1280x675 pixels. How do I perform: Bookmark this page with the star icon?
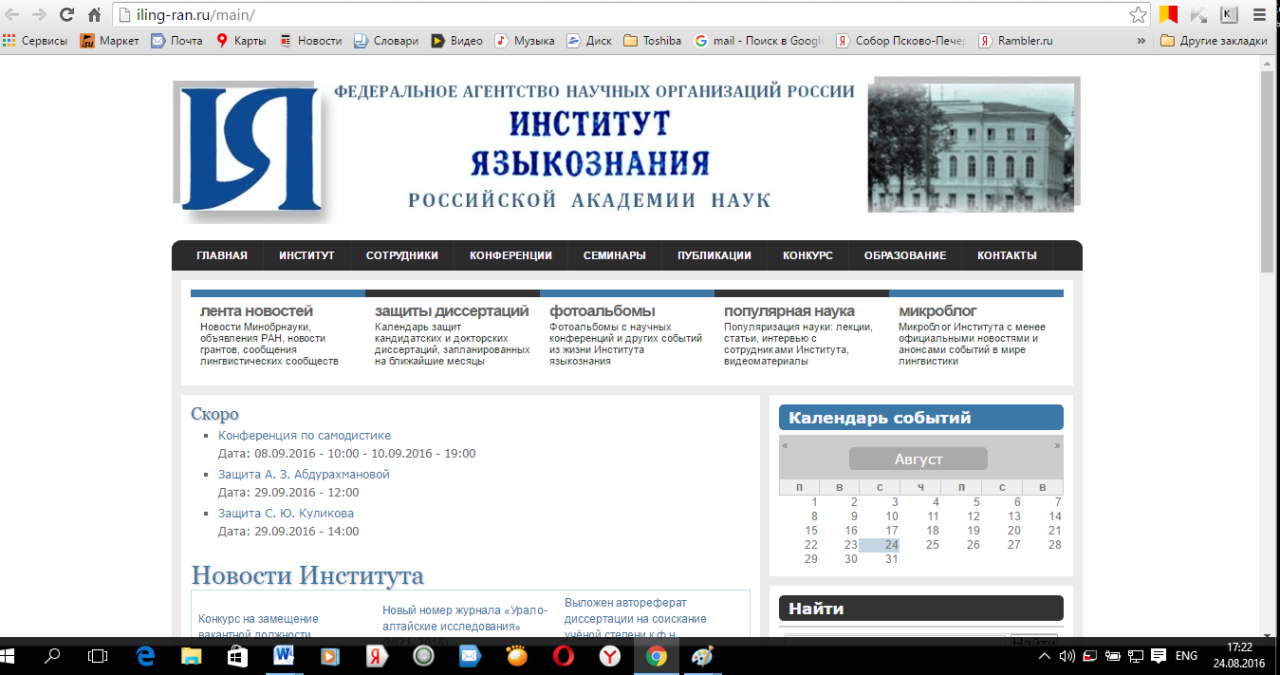pyautogui.click(x=1138, y=15)
